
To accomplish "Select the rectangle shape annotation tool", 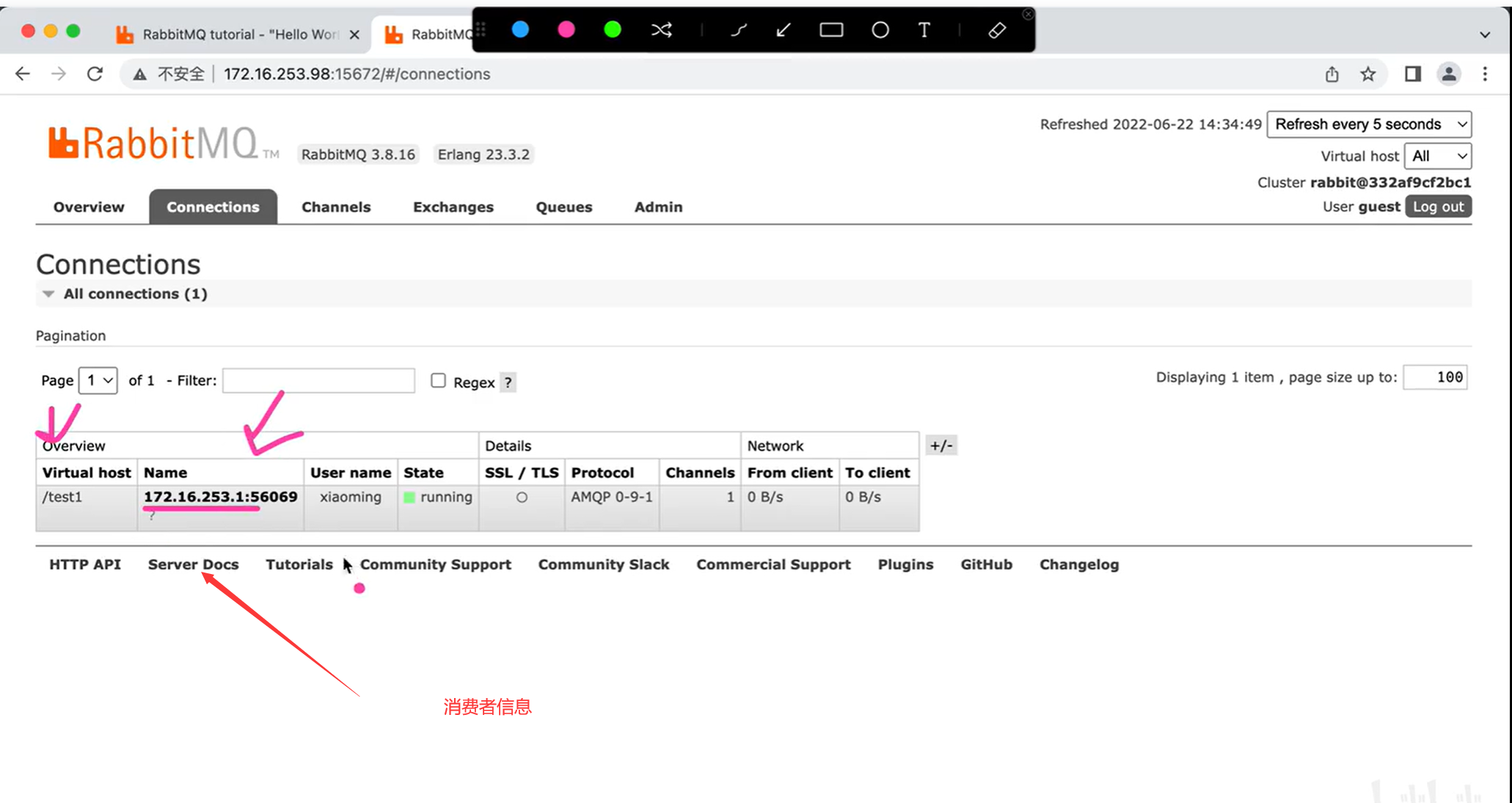I will pyautogui.click(x=830, y=30).
